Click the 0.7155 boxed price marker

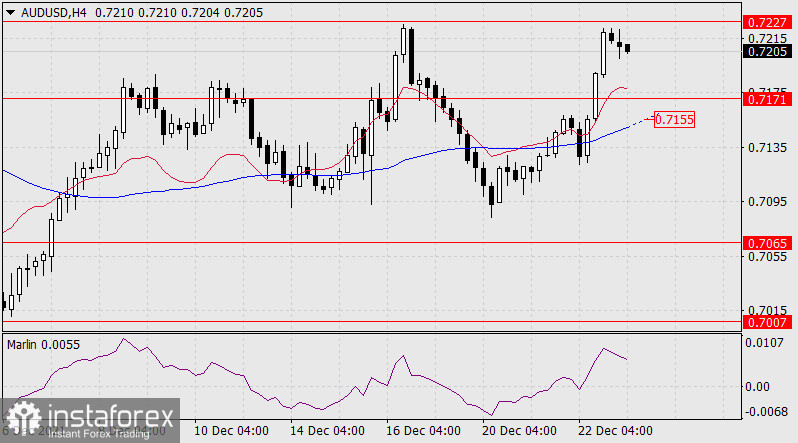pyautogui.click(x=674, y=120)
